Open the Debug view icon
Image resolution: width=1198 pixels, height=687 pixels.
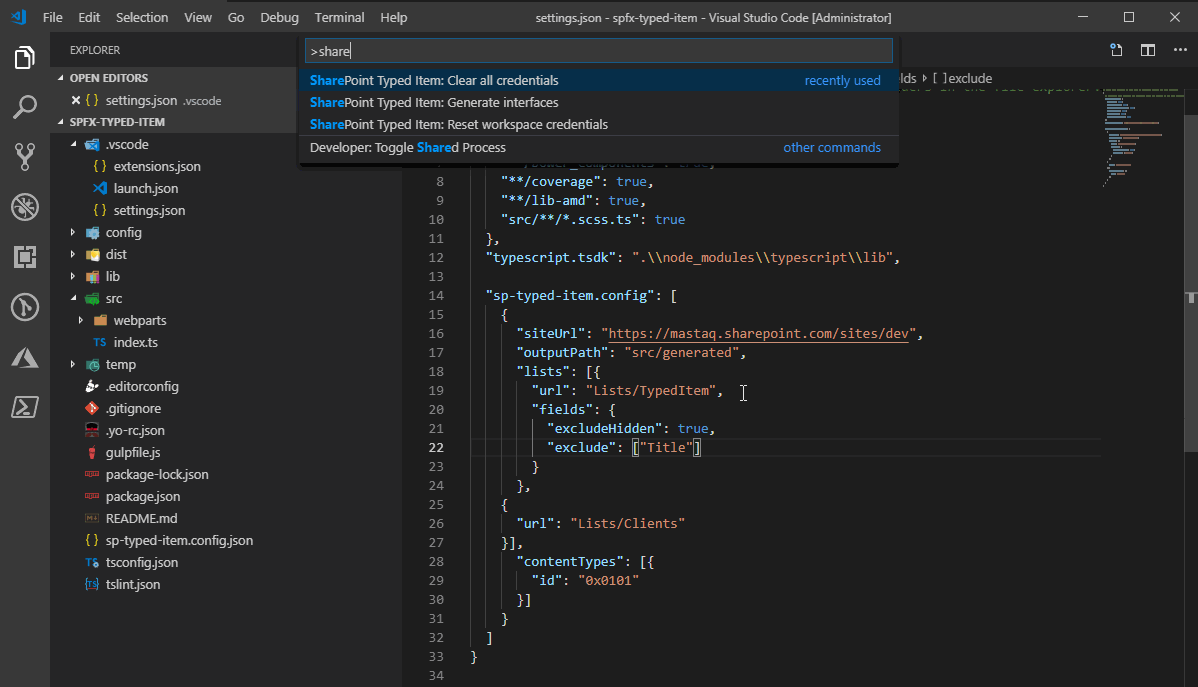click(x=25, y=207)
